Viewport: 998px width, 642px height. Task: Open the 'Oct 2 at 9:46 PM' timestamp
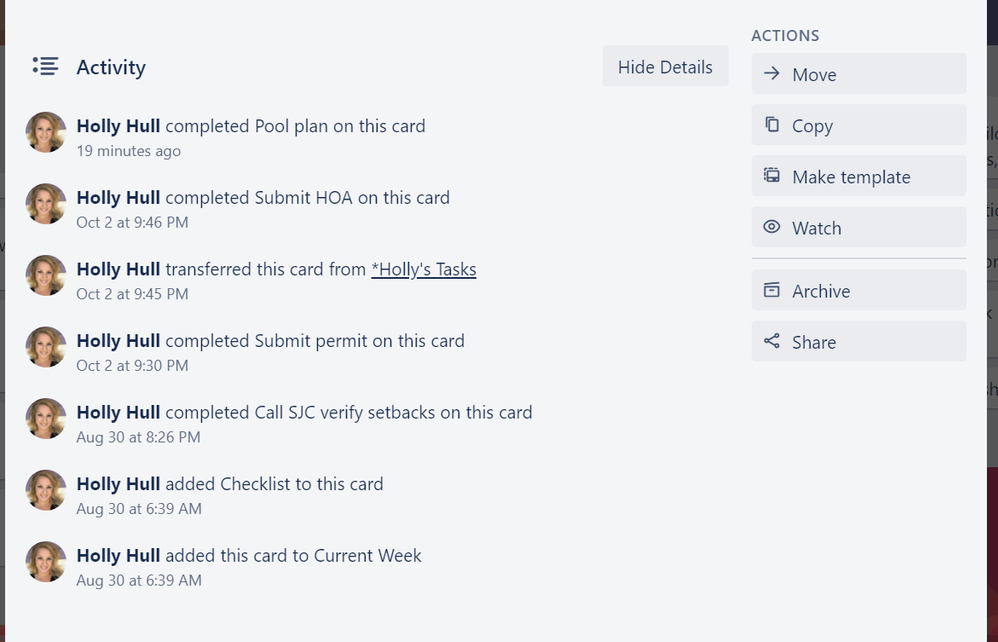click(132, 222)
